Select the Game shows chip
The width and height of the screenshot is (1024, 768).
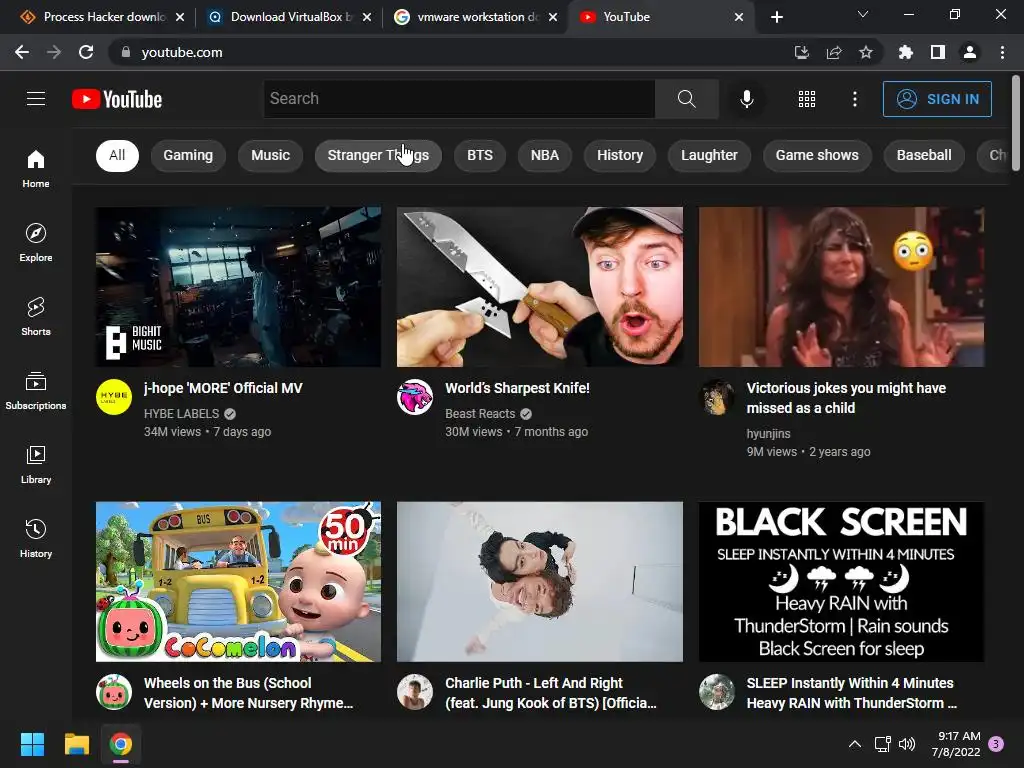(x=817, y=155)
